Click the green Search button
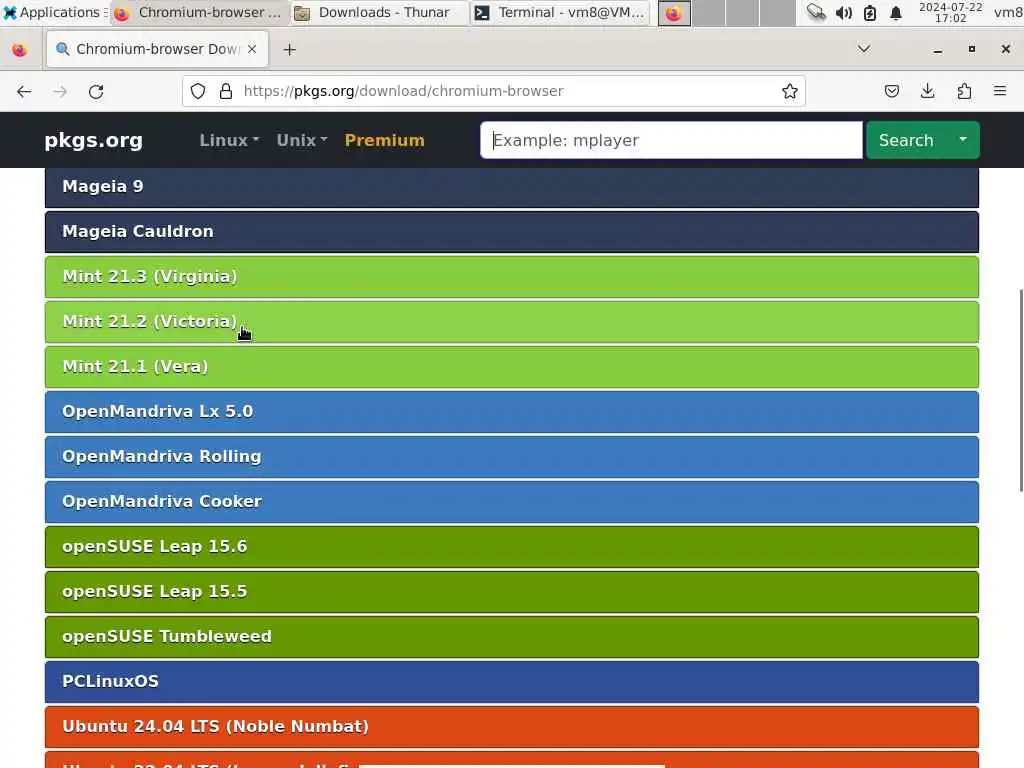 click(906, 140)
